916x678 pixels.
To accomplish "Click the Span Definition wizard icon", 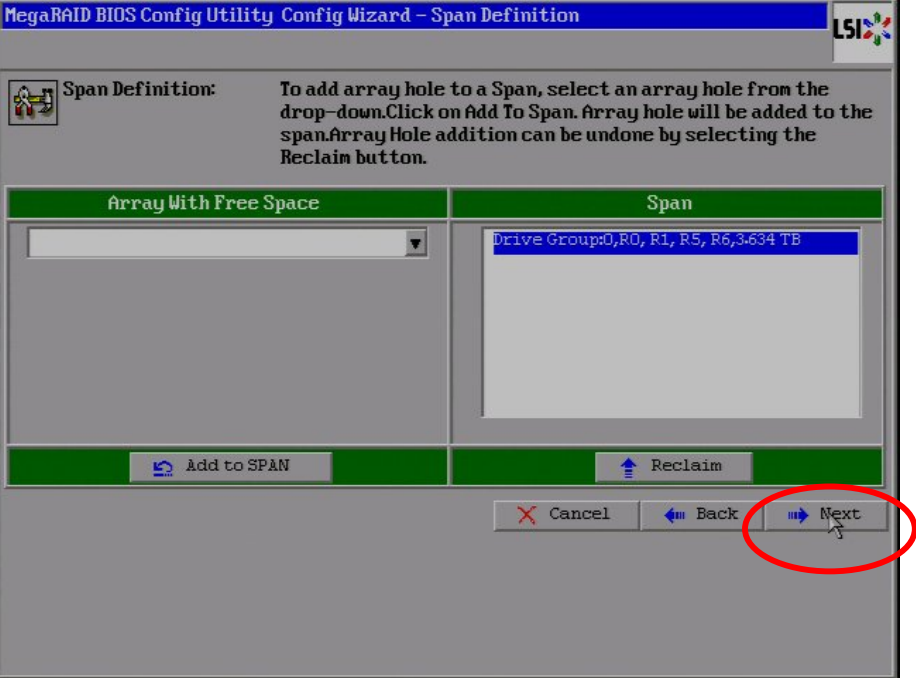I will (33, 102).
